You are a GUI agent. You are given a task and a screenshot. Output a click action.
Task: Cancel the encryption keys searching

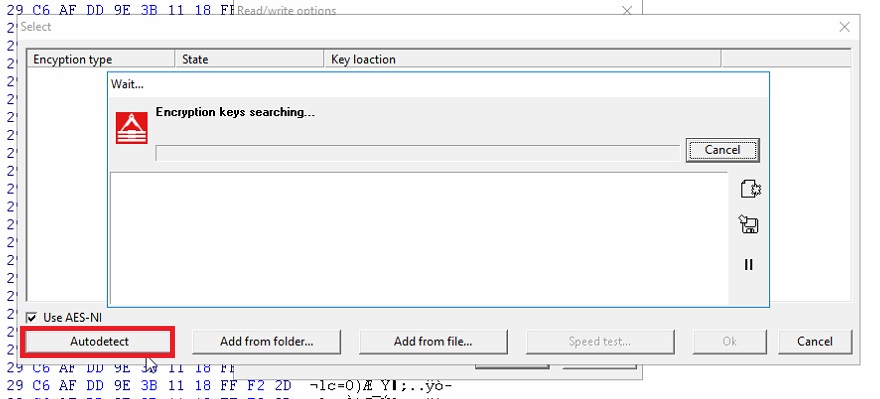click(x=722, y=150)
